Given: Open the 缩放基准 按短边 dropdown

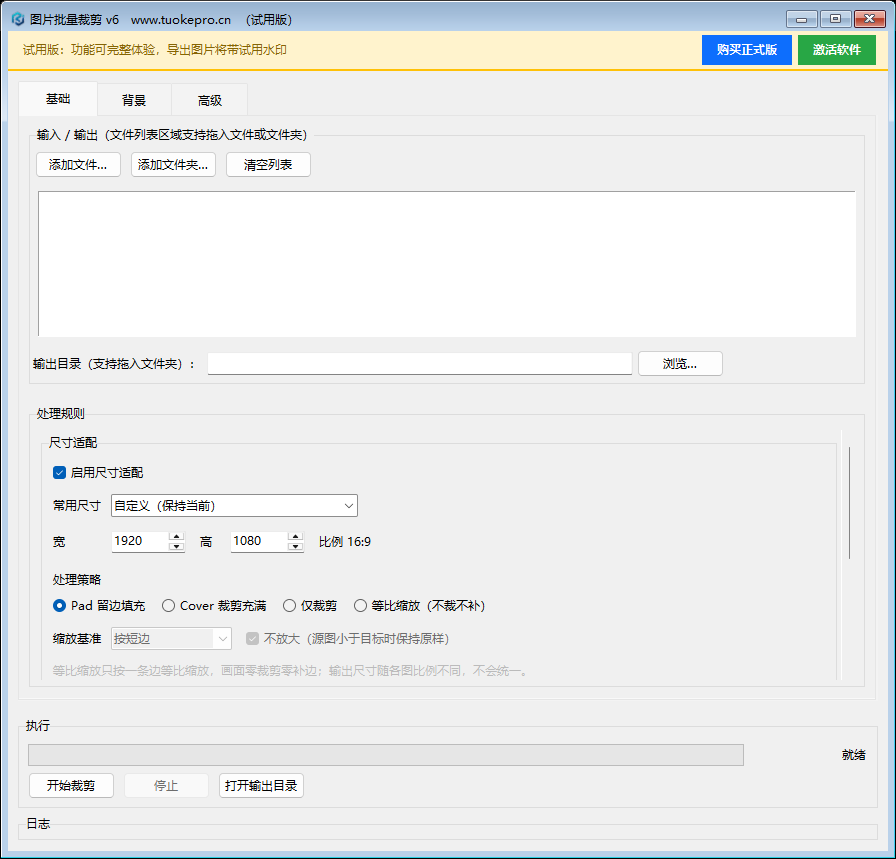Looking at the screenshot, I should pos(171,639).
